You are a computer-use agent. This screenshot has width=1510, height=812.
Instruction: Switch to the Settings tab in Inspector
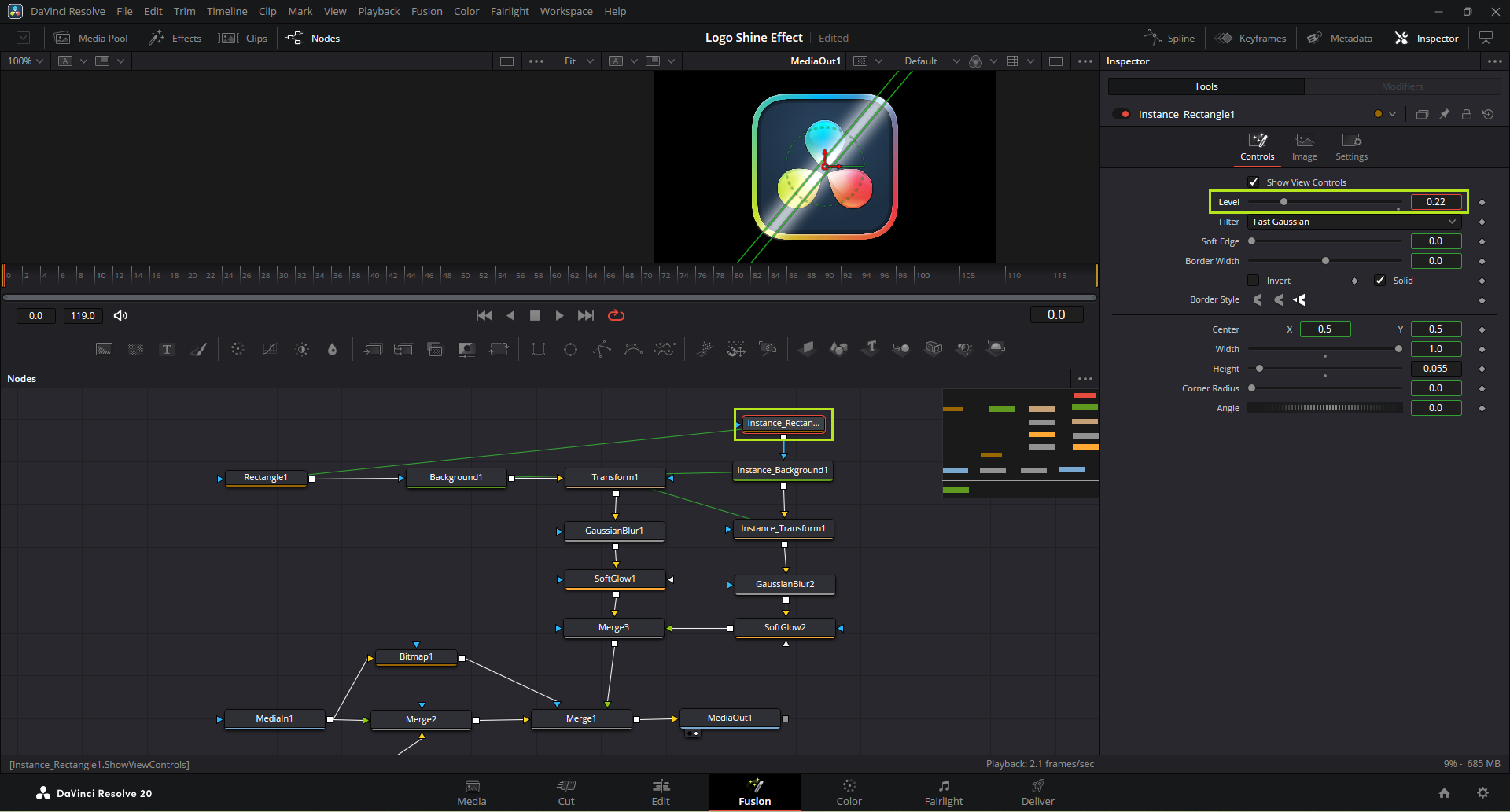(x=1351, y=147)
